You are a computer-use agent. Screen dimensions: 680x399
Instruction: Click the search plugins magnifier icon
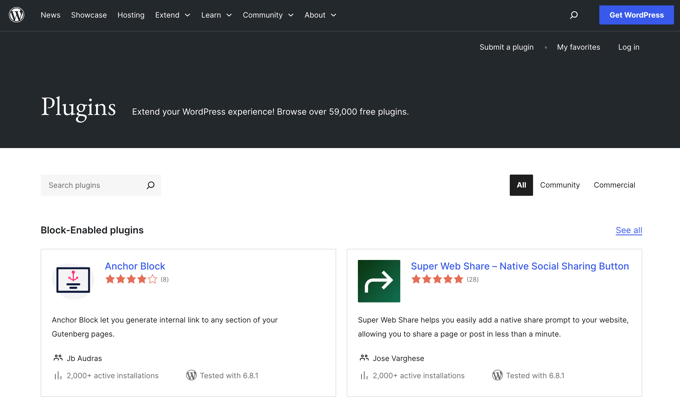[150, 185]
